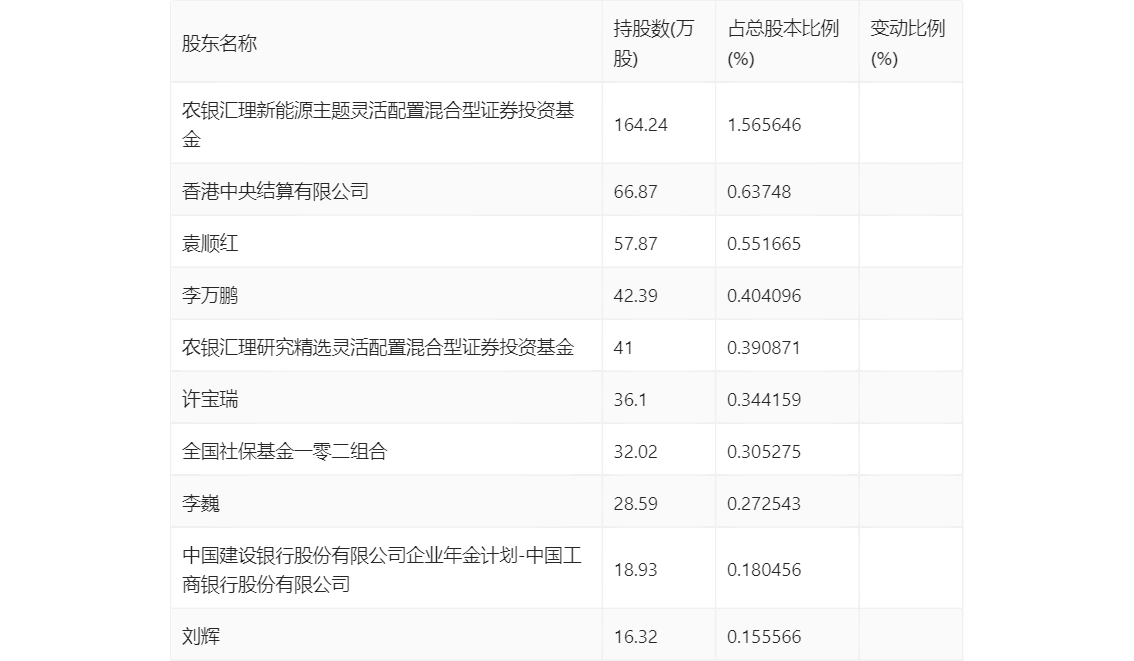Viewport: 1134px width, 661px height.
Task: Click the 42.39 holdings value
Action: pos(636,296)
